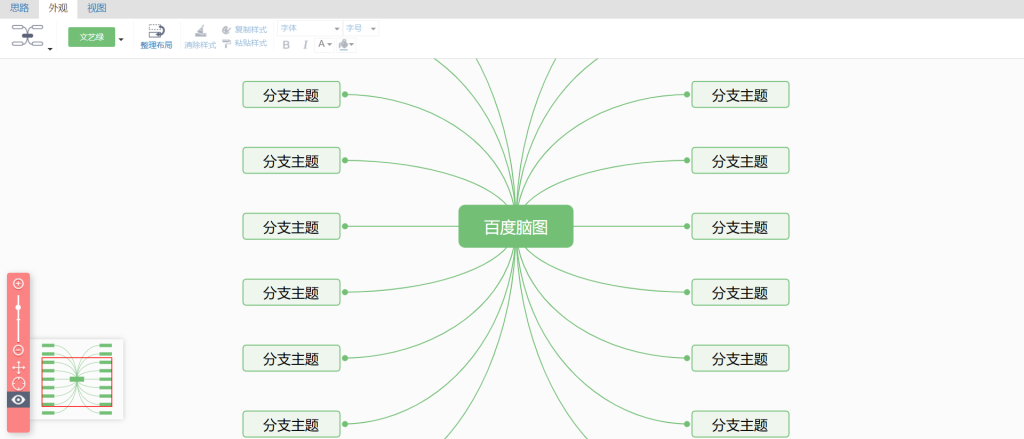This screenshot has width=1024, height=439.
Task: Apply the background fill bucket color
Action: point(343,45)
